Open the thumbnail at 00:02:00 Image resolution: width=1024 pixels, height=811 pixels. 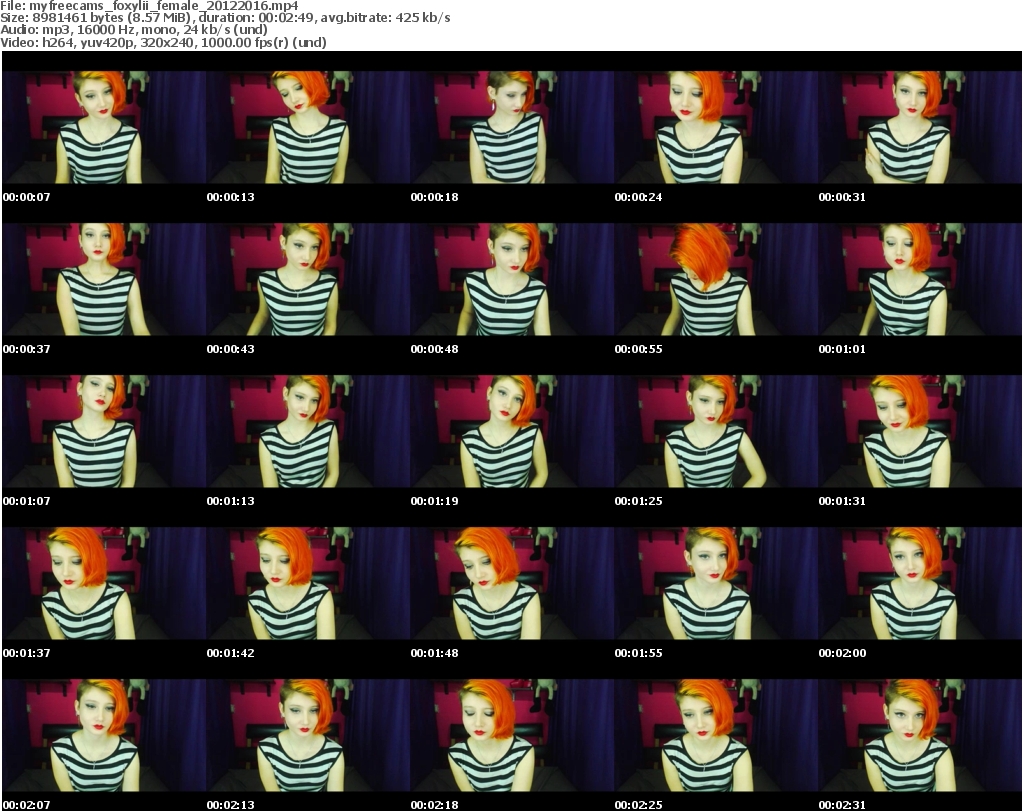920,584
